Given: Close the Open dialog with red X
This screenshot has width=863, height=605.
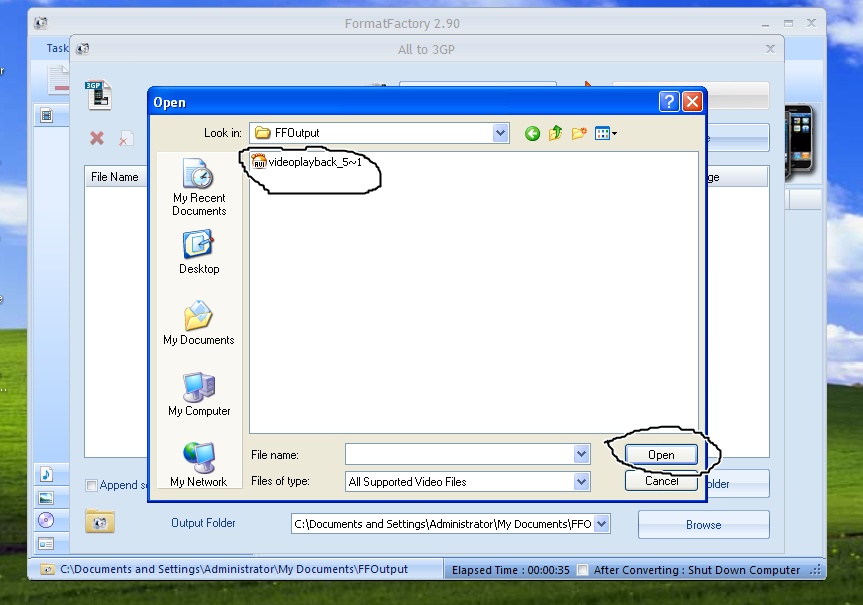Looking at the screenshot, I should pyautogui.click(x=692, y=101).
